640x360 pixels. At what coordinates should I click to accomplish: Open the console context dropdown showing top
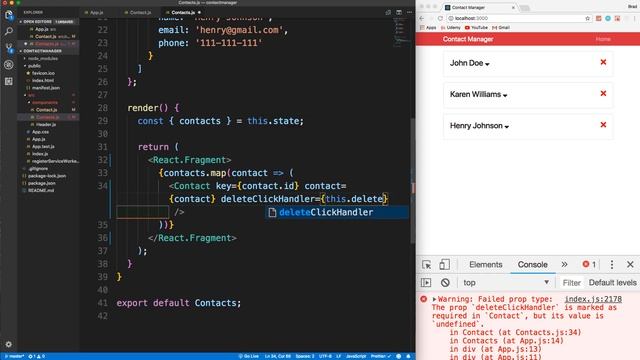pyautogui.click(x=506, y=282)
